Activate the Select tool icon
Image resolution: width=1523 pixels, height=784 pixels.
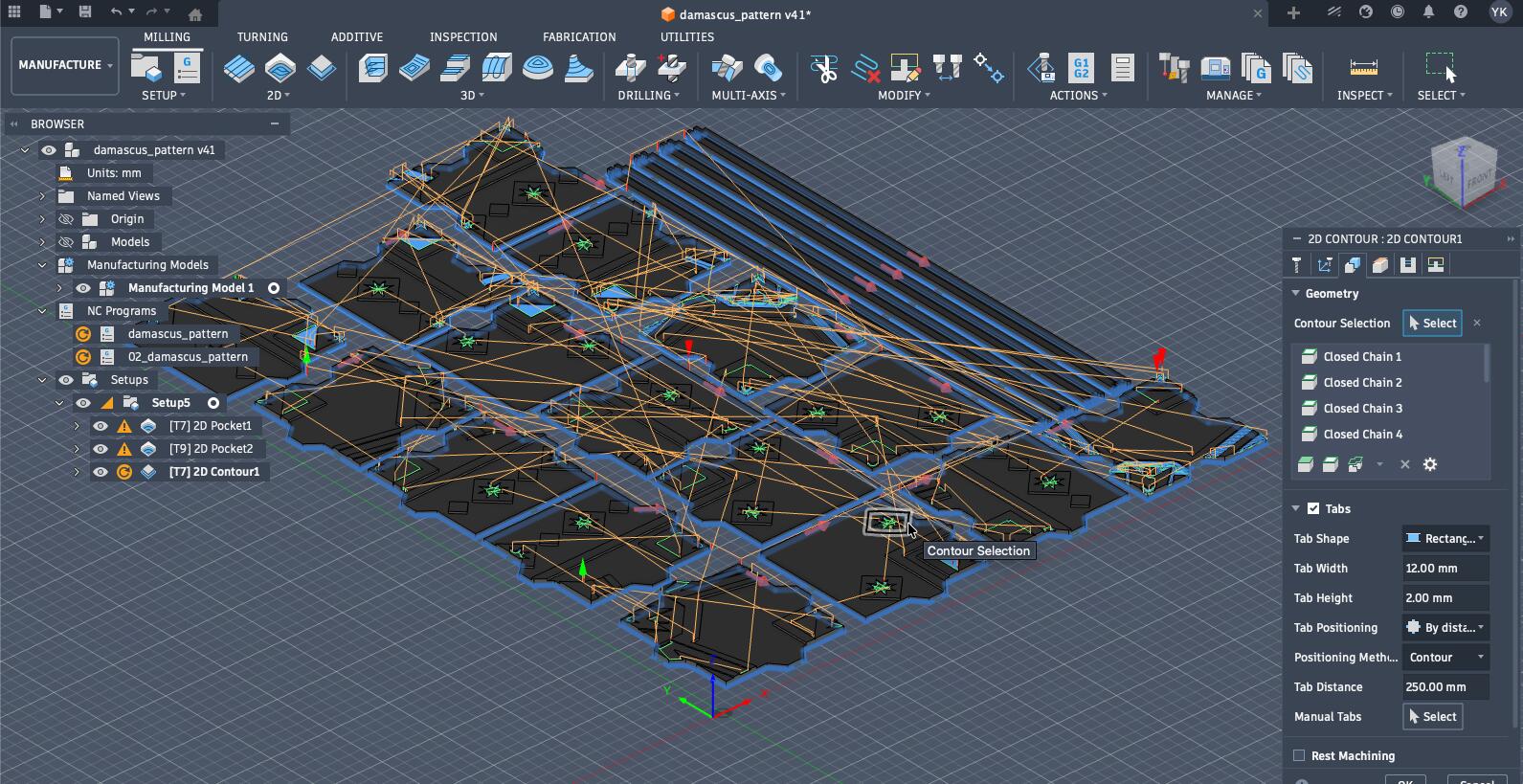point(1441,68)
